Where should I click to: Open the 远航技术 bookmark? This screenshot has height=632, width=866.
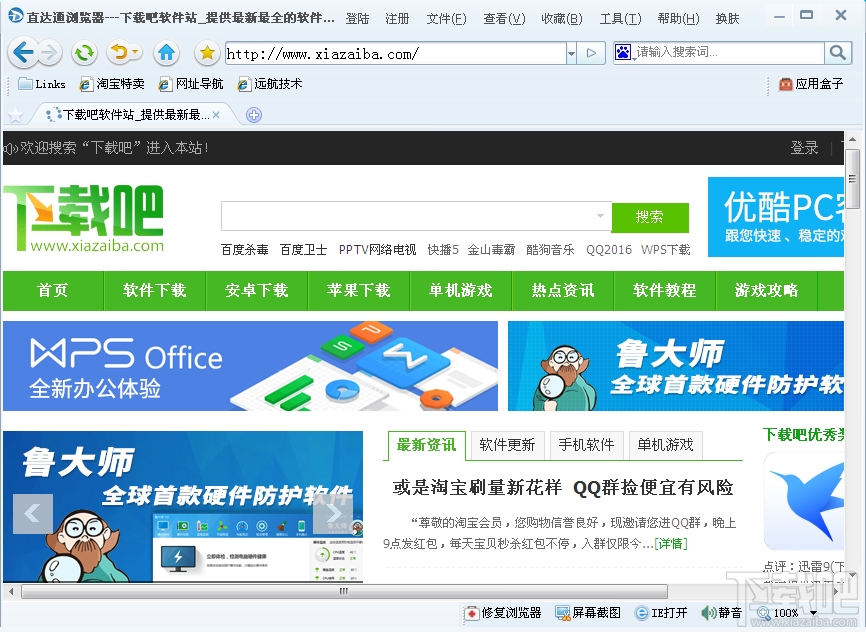pyautogui.click(x=270, y=84)
